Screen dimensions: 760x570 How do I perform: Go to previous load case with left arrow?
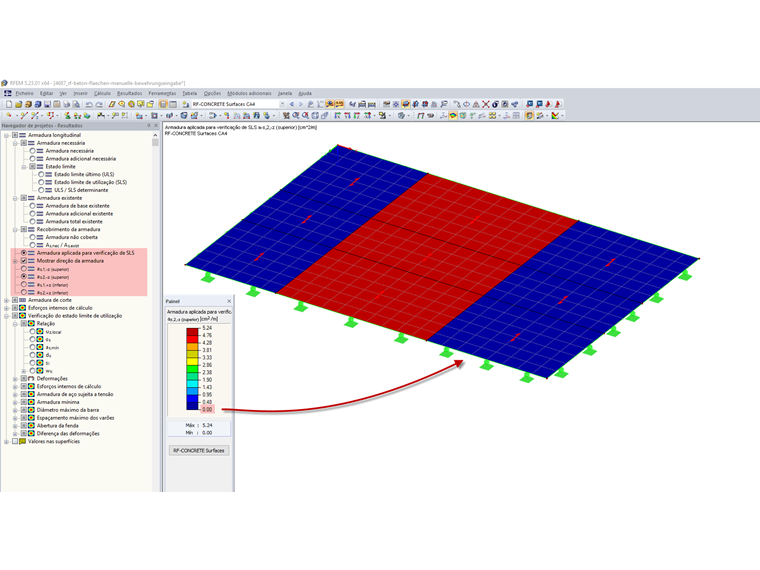[292, 104]
